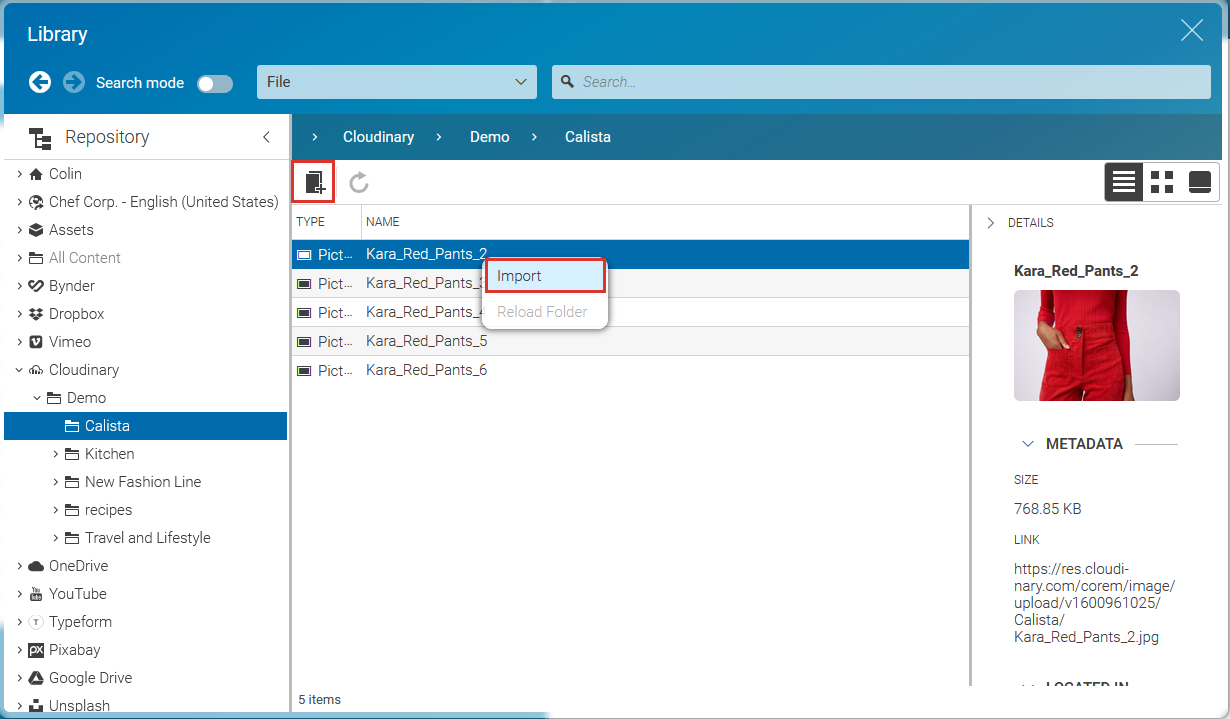The height and width of the screenshot is (719, 1230).
Task: Switch to grid view
Action: [x=1161, y=182]
